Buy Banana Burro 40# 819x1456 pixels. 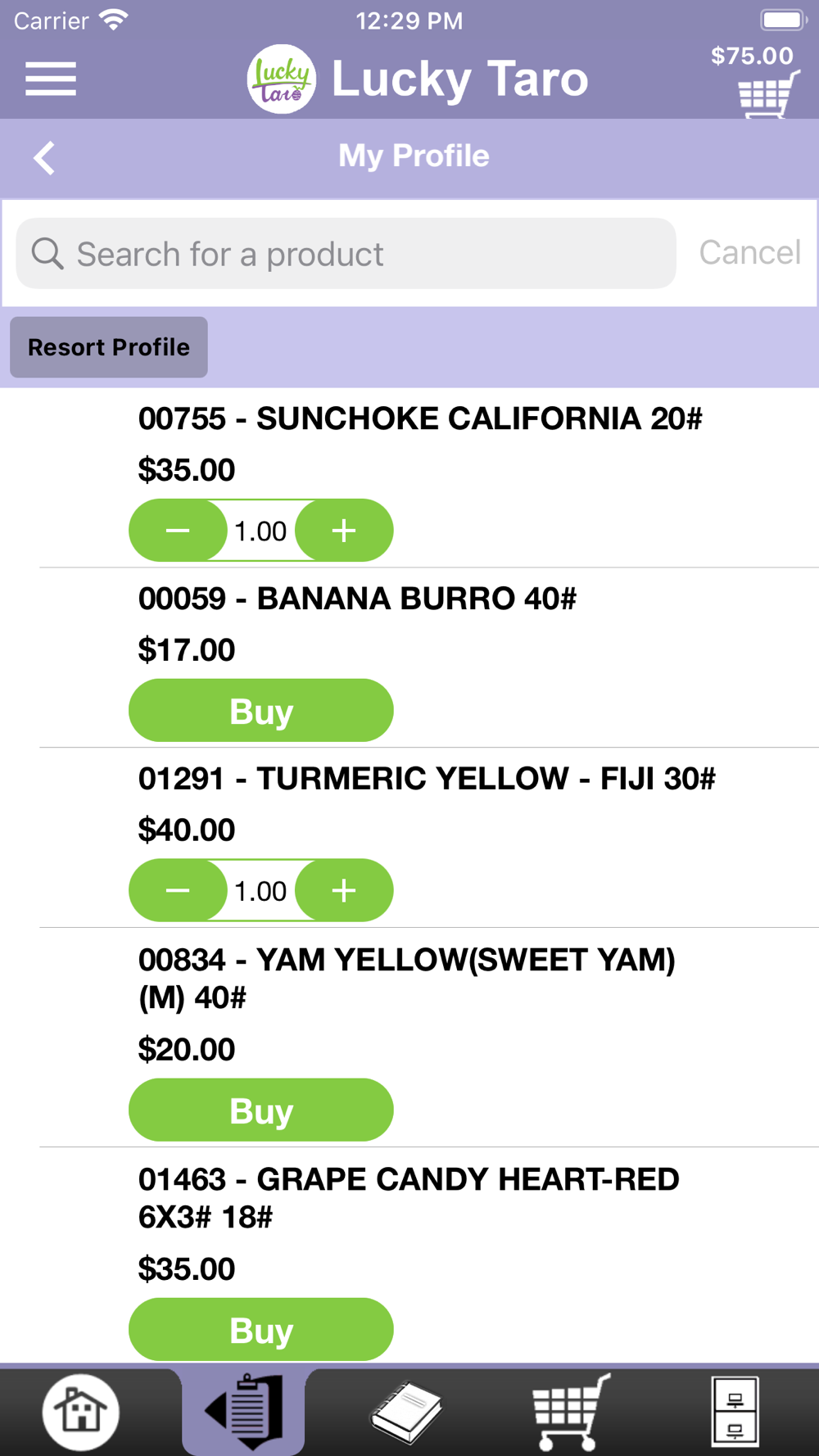pos(261,711)
